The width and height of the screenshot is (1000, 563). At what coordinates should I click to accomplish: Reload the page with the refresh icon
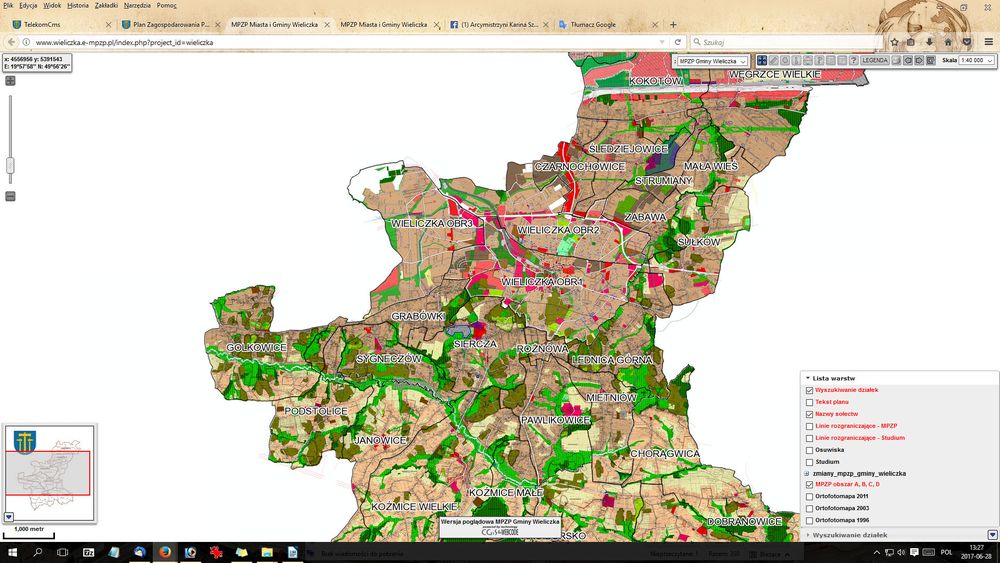pyautogui.click(x=677, y=42)
